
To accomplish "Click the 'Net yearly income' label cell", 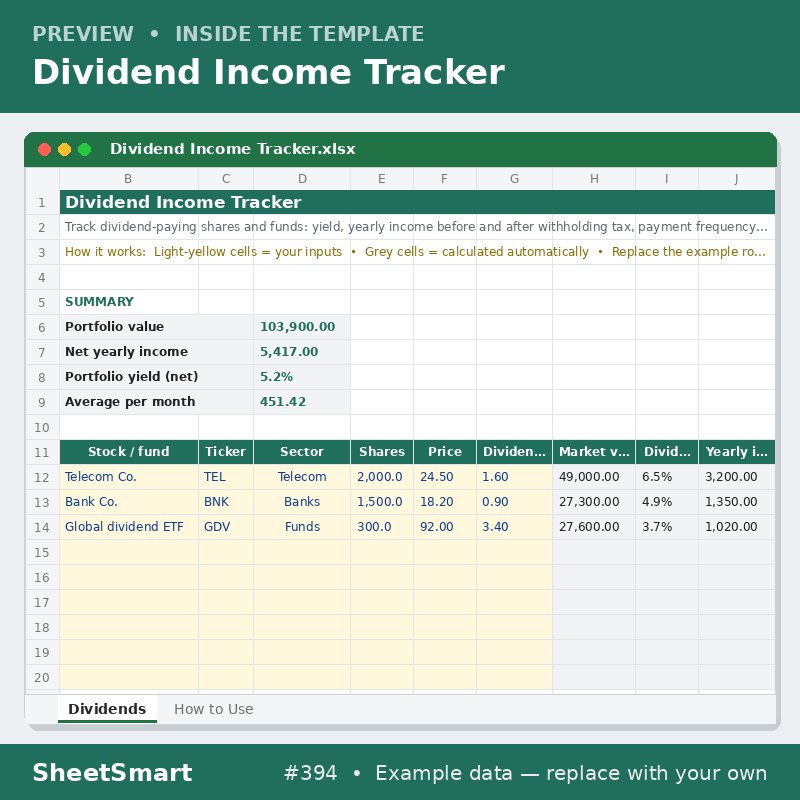I will point(156,352).
